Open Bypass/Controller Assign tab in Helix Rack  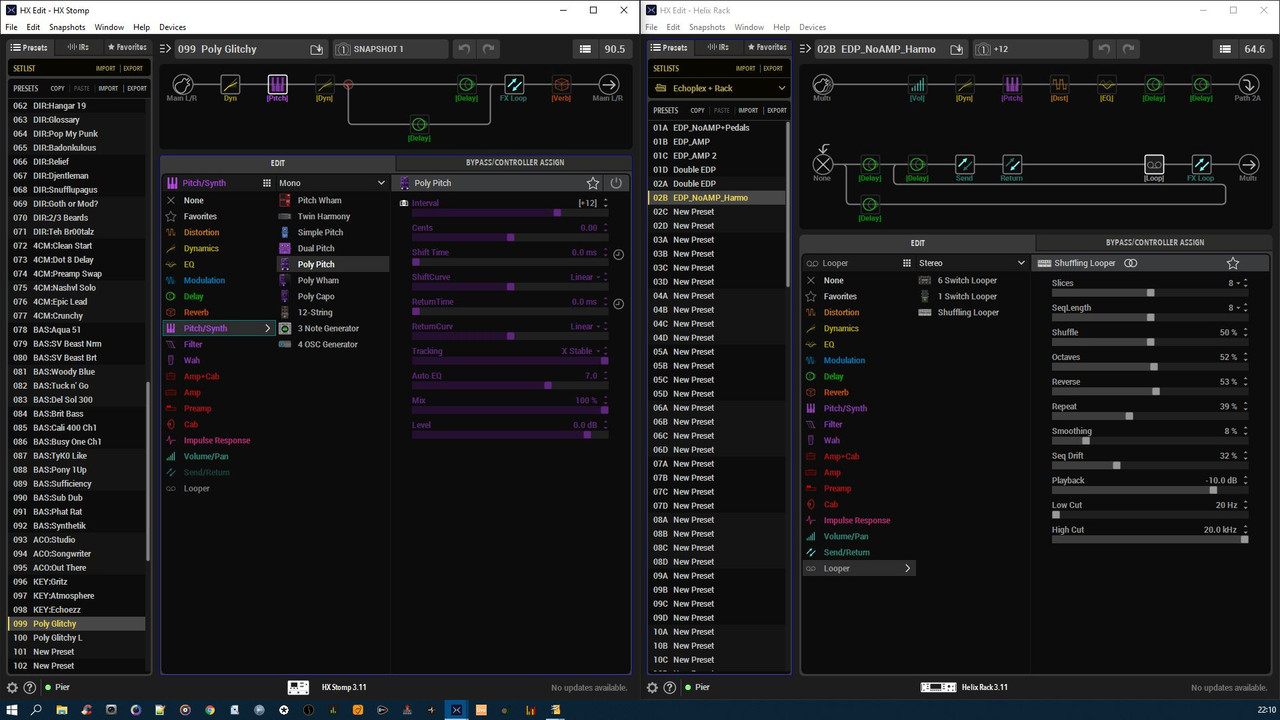pyautogui.click(x=1155, y=242)
